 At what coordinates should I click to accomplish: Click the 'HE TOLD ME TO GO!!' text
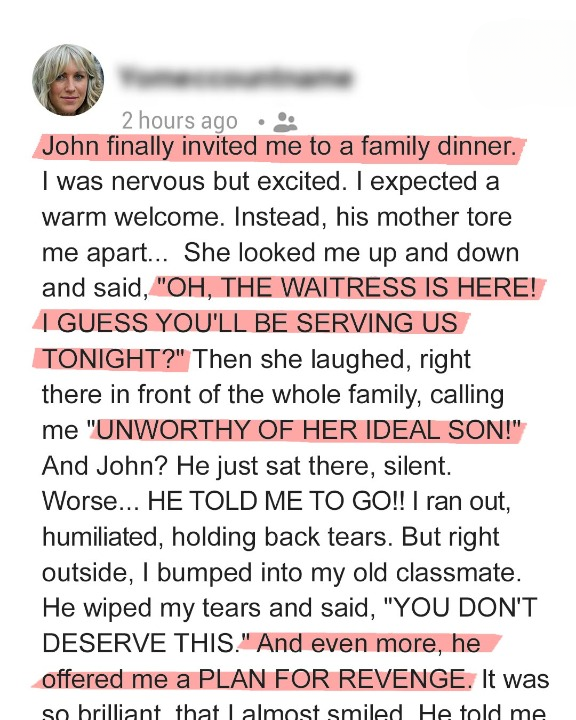point(276,501)
